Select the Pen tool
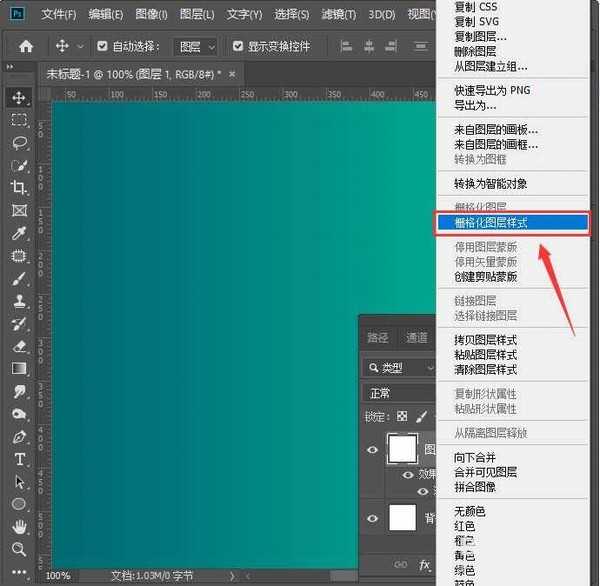600x586 pixels. pos(18,437)
